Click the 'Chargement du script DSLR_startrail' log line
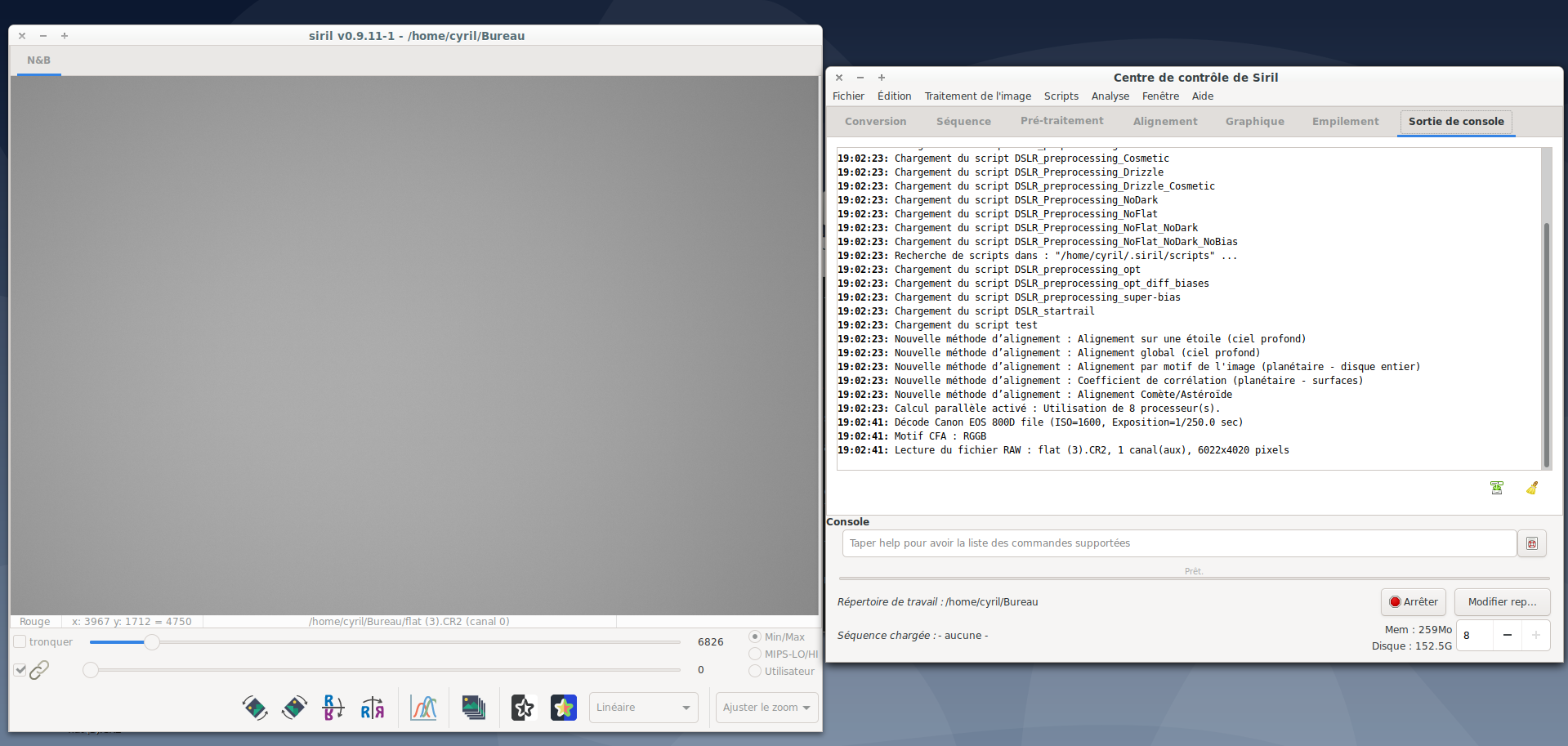The image size is (1568, 746). tap(966, 311)
